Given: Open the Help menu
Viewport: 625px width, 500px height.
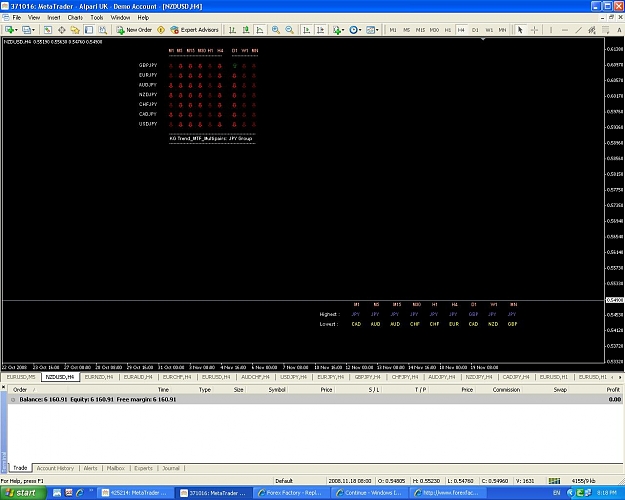Looking at the screenshot, I should [x=143, y=18].
